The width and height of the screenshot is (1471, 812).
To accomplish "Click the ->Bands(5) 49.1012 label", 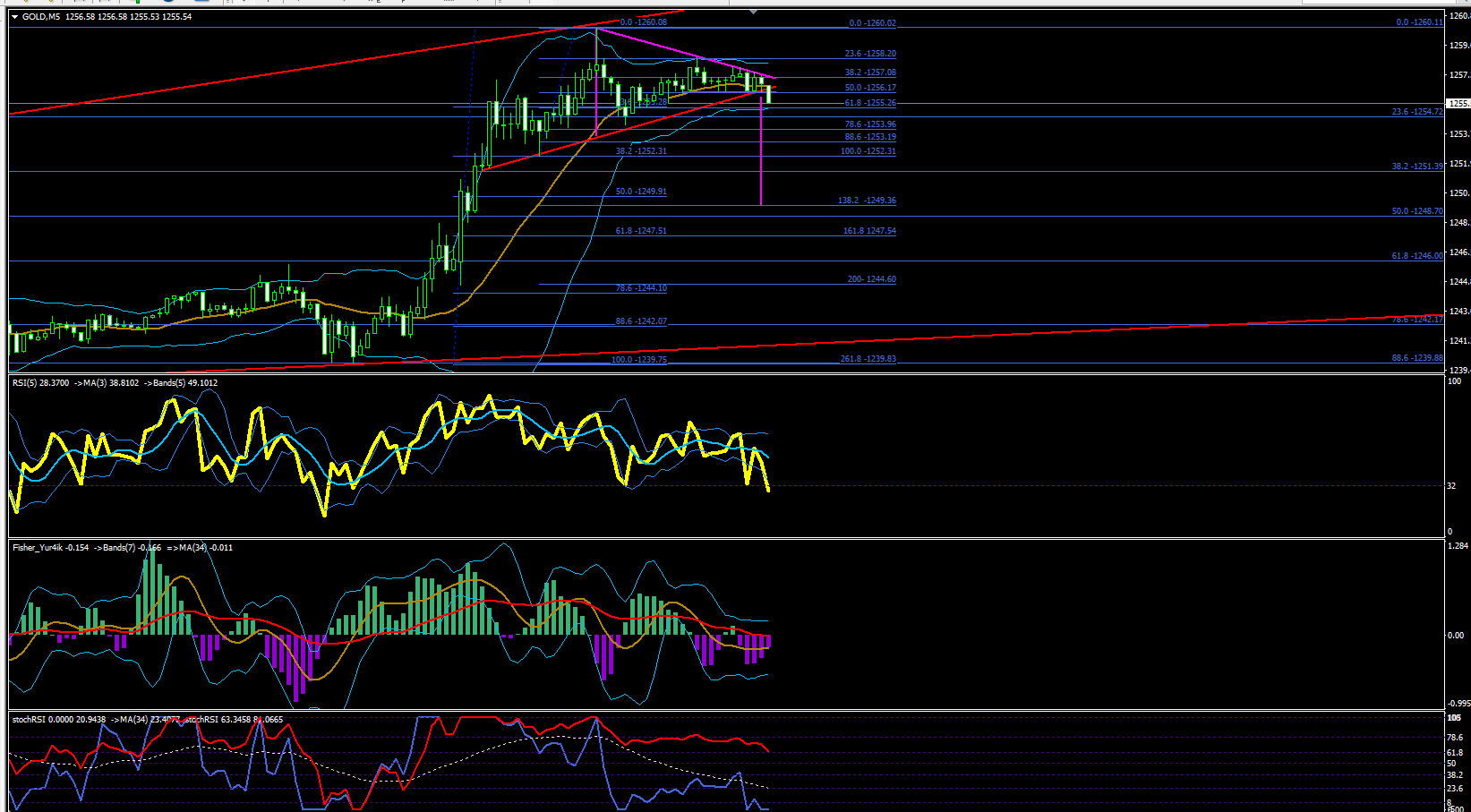I will 181,383.
